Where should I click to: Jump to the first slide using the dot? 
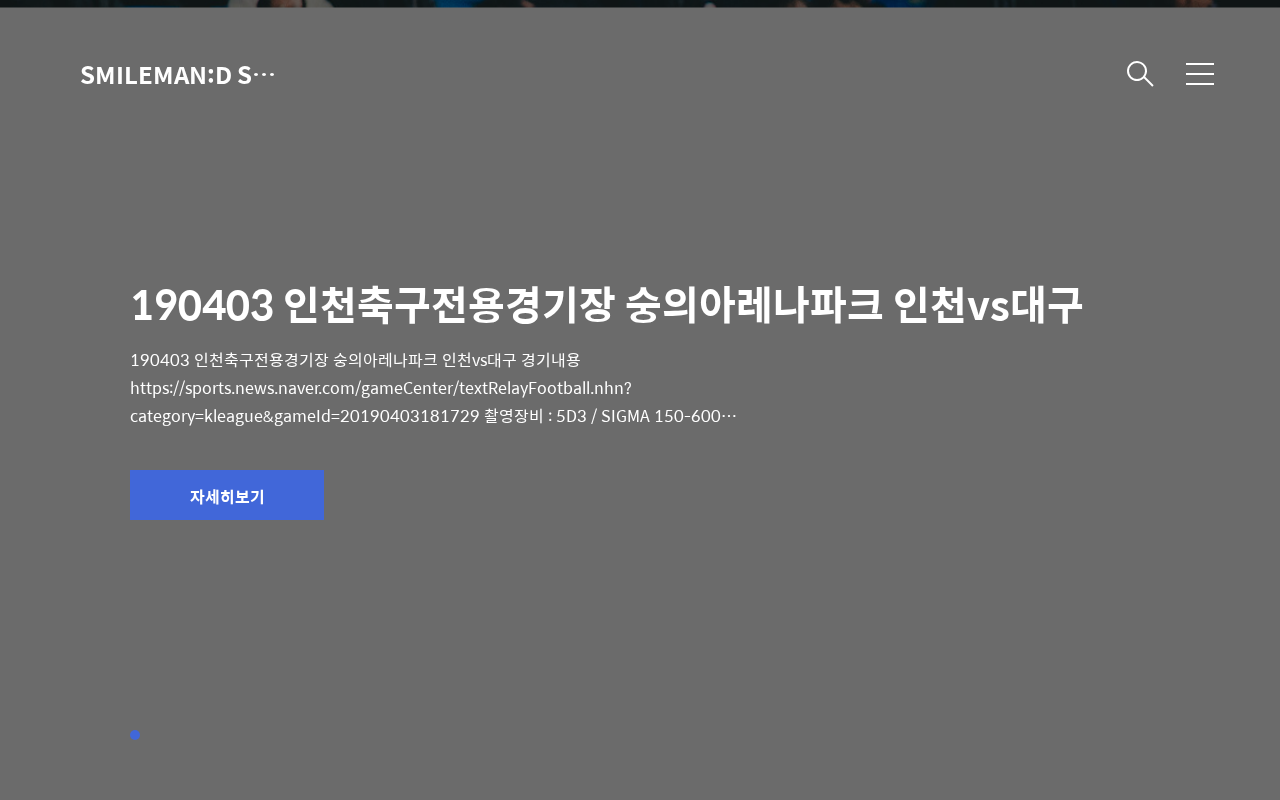coord(135,735)
